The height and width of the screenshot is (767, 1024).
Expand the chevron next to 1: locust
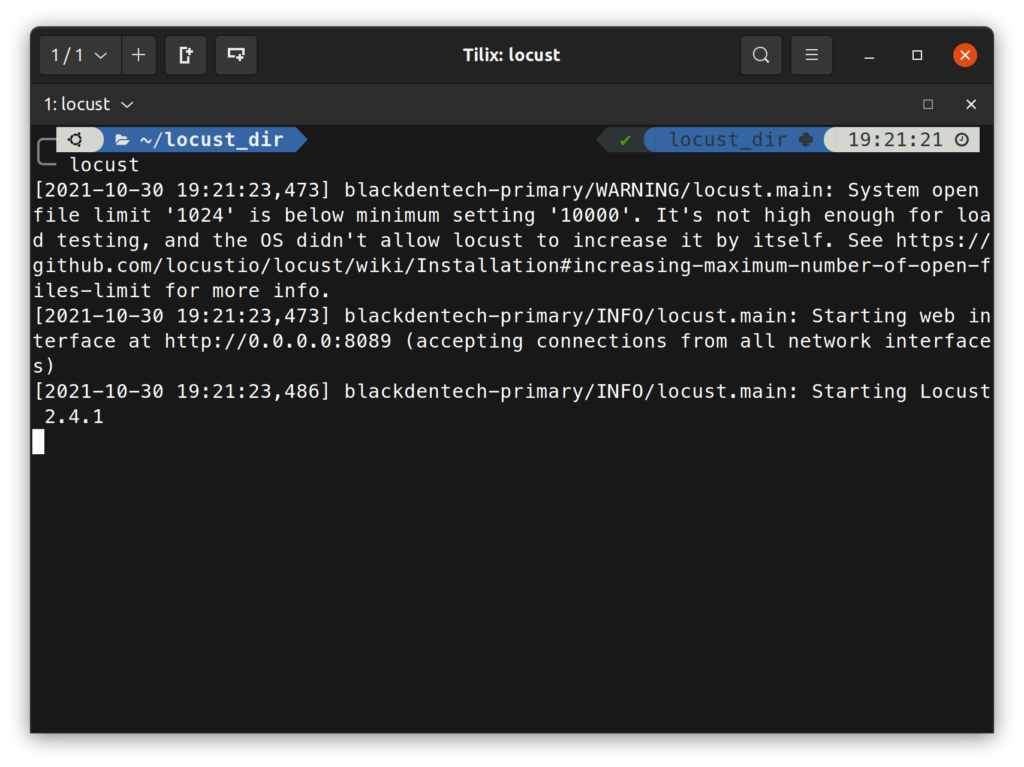click(126, 104)
